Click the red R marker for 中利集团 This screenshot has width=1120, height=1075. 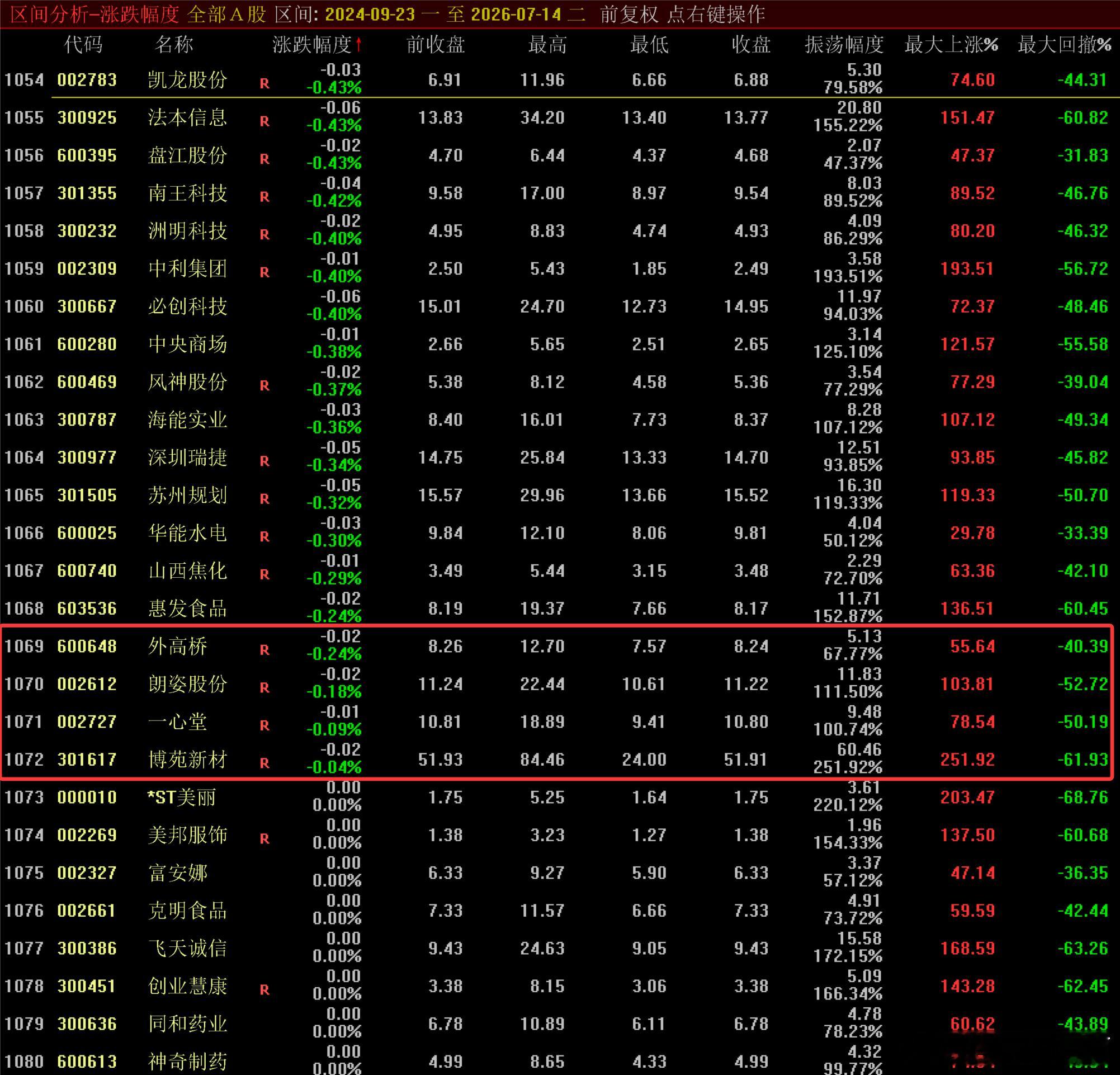coord(264,272)
